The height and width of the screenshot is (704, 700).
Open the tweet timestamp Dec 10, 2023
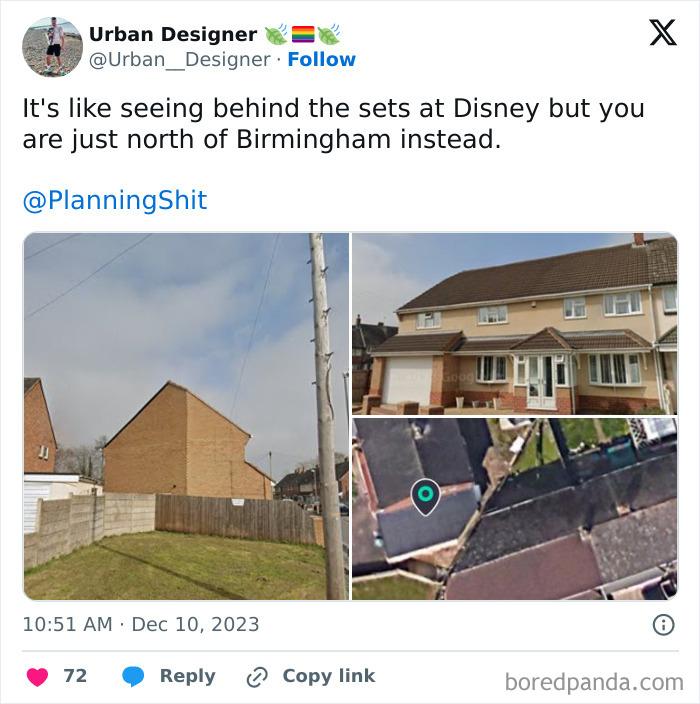pos(141,625)
